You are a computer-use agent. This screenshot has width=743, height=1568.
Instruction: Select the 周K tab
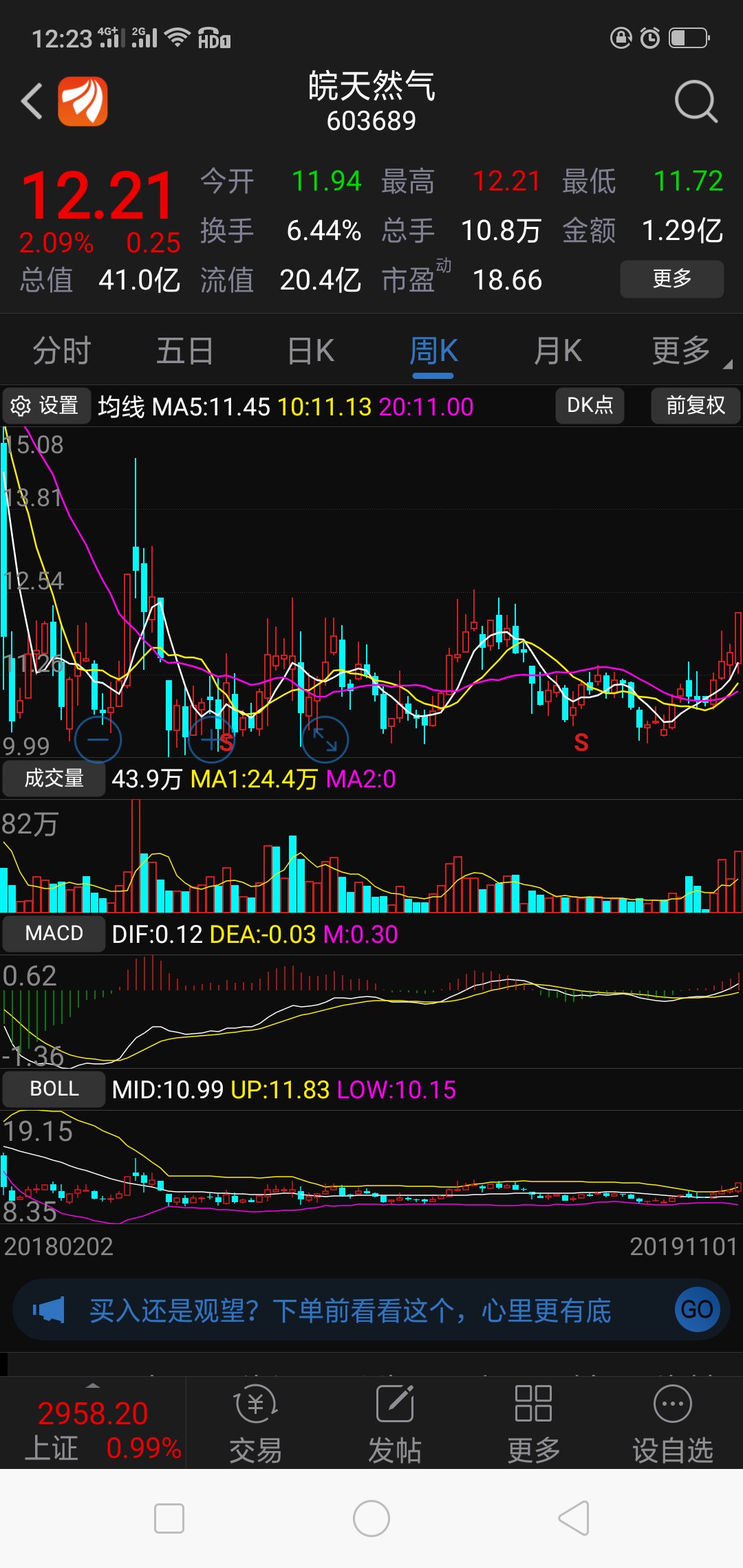coord(433,351)
